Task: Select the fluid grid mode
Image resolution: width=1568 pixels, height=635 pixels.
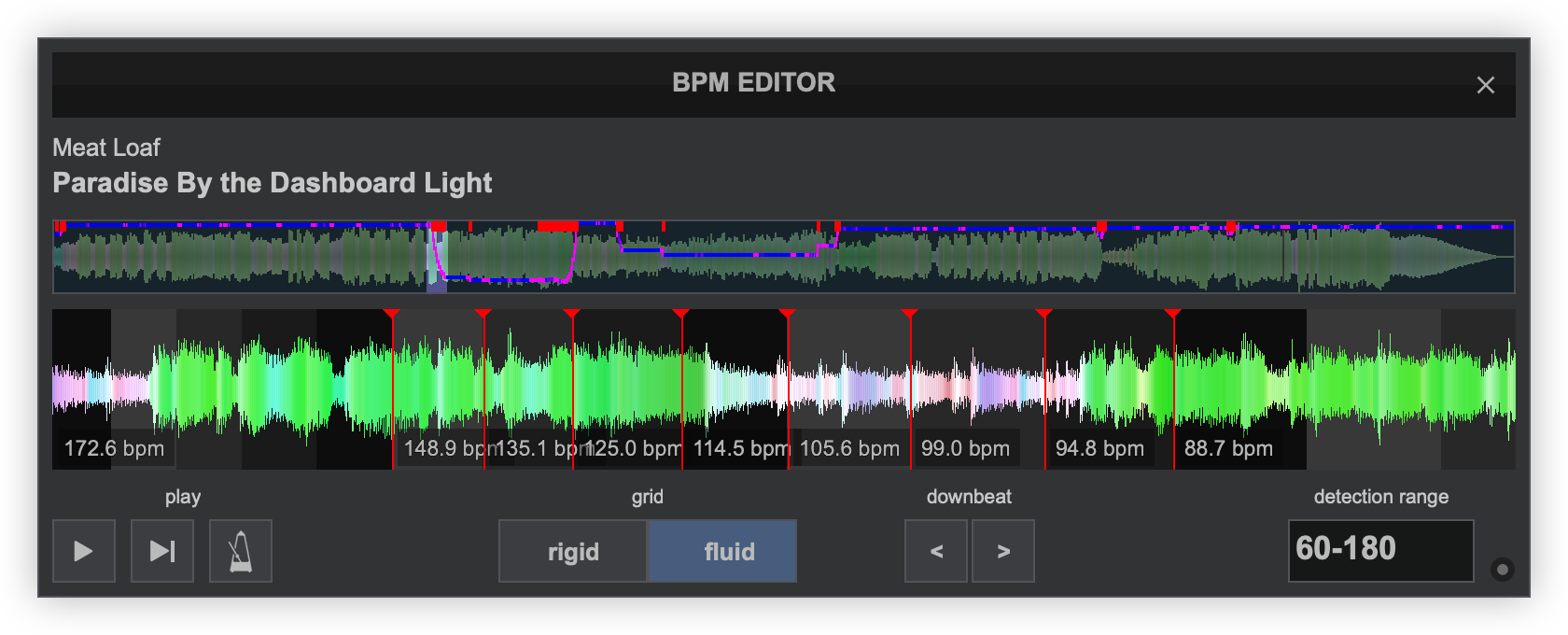Action: (722, 551)
